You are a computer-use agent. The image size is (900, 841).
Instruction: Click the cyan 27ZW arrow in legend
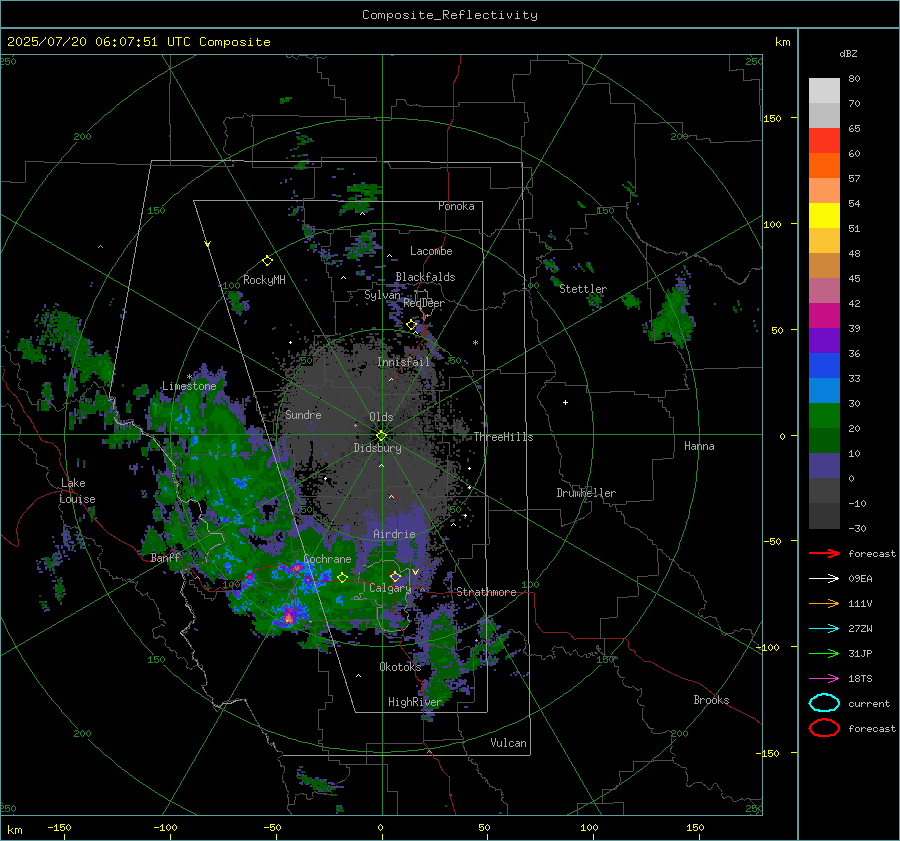[x=824, y=629]
